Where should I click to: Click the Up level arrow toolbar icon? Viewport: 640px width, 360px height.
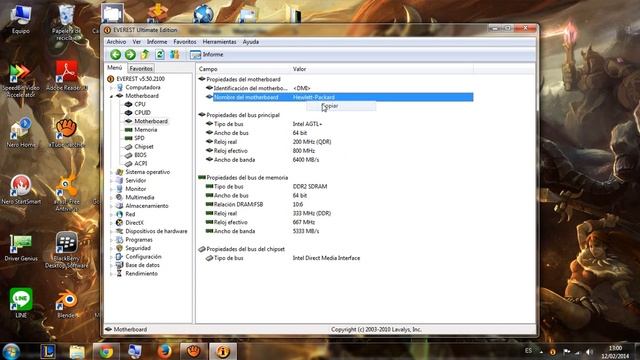click(145, 54)
